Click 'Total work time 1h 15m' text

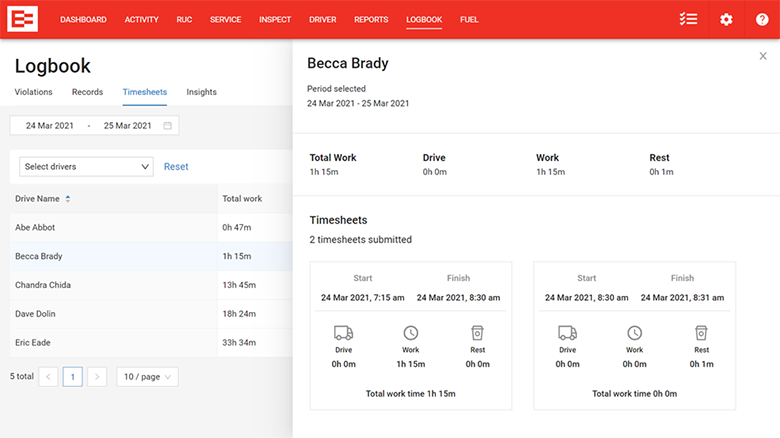[411, 394]
